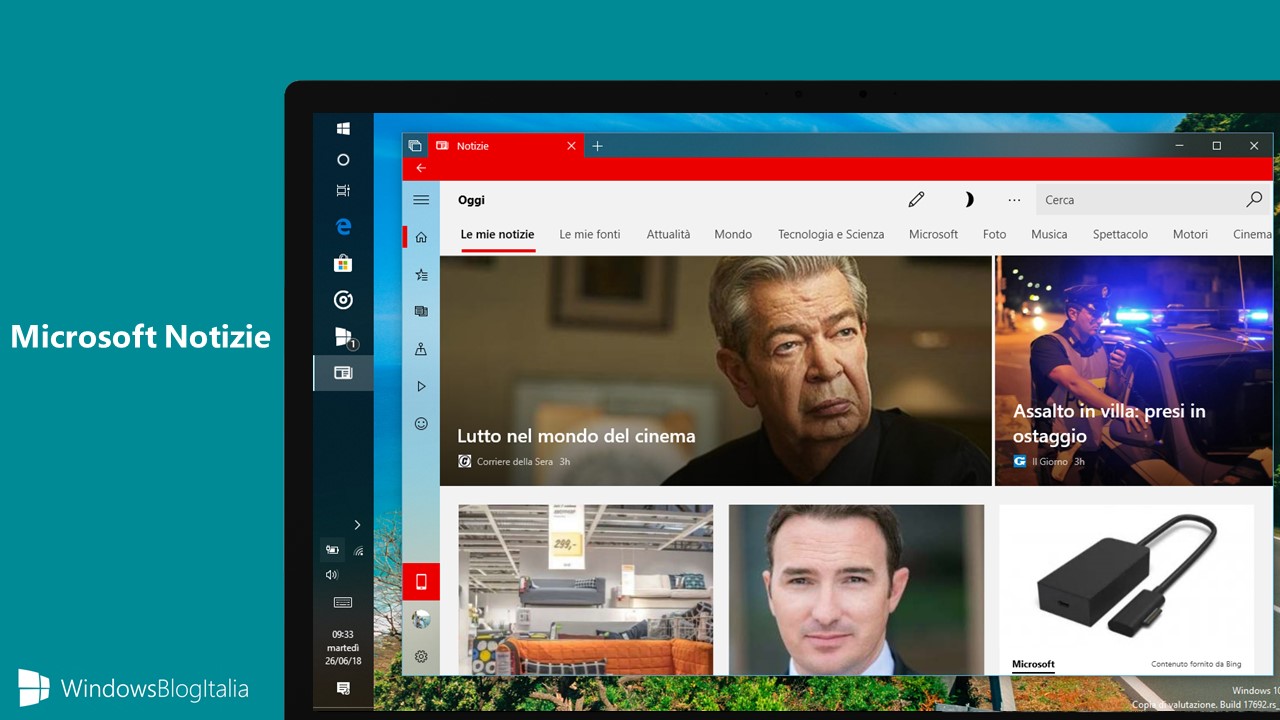Click Oggi page heading

point(471,200)
